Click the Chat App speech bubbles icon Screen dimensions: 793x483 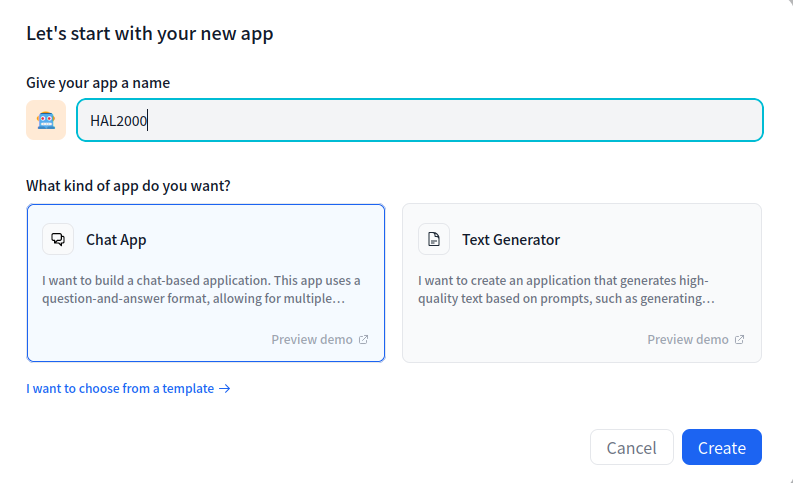click(58, 239)
